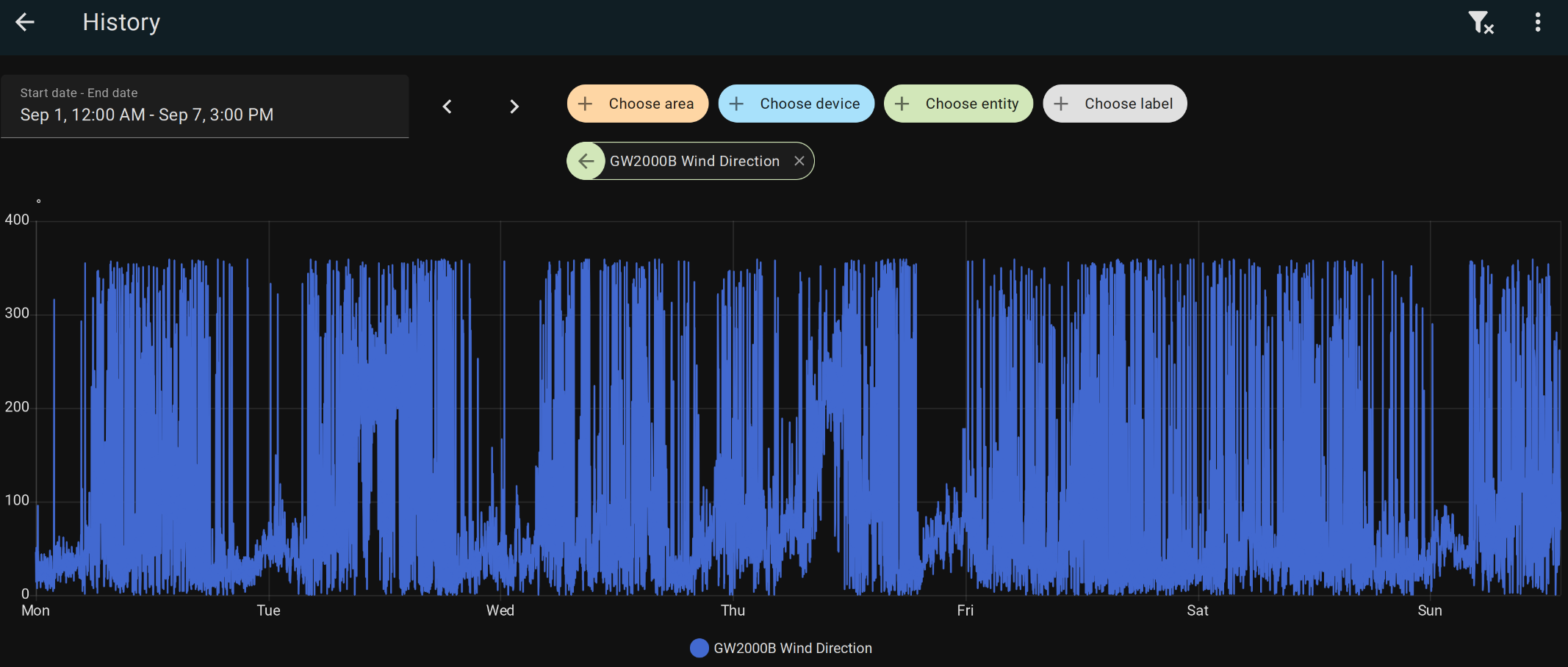Click the green arrow on the entity chip

coord(586,161)
